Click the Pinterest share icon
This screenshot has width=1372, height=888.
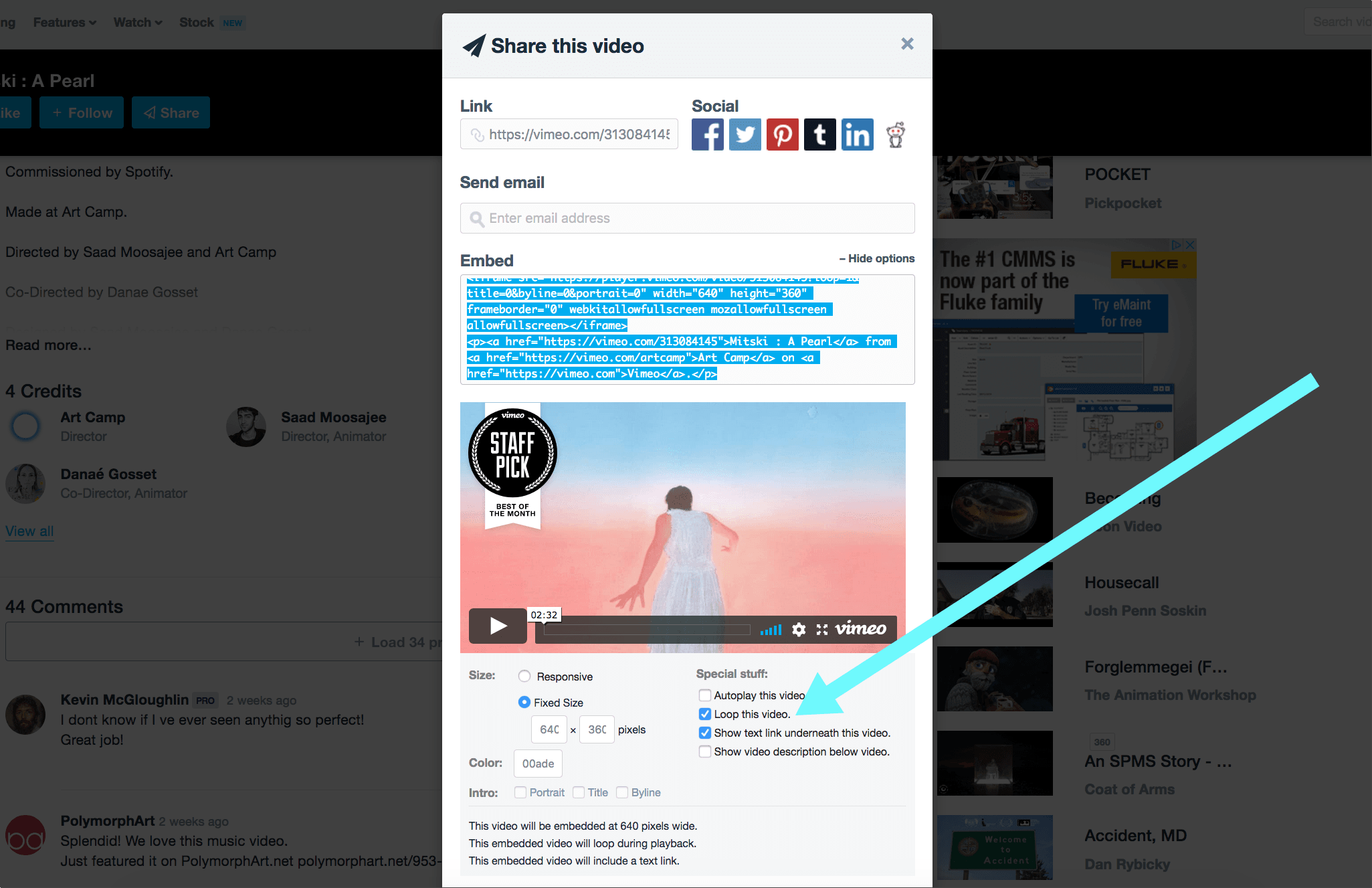pyautogui.click(x=783, y=134)
